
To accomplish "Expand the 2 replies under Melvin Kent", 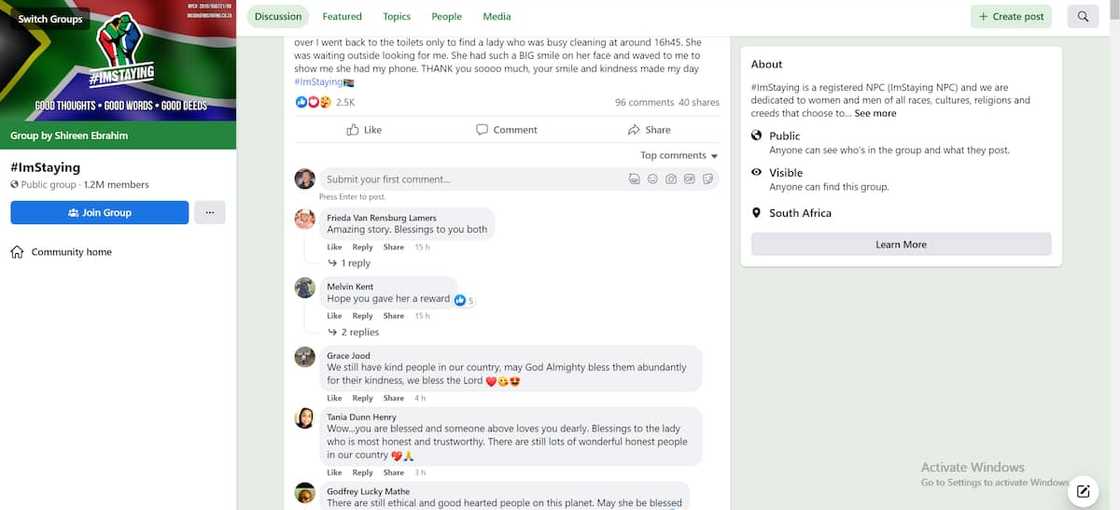I will (359, 332).
